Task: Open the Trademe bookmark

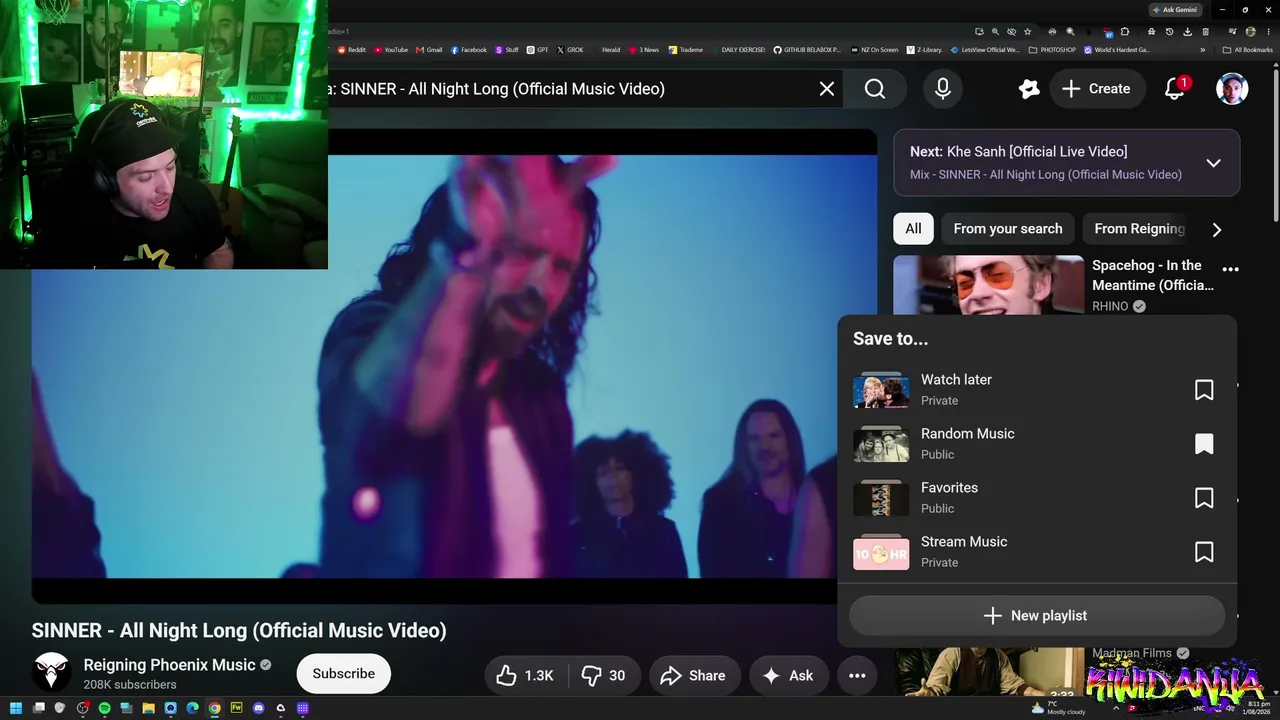Action: click(x=686, y=50)
